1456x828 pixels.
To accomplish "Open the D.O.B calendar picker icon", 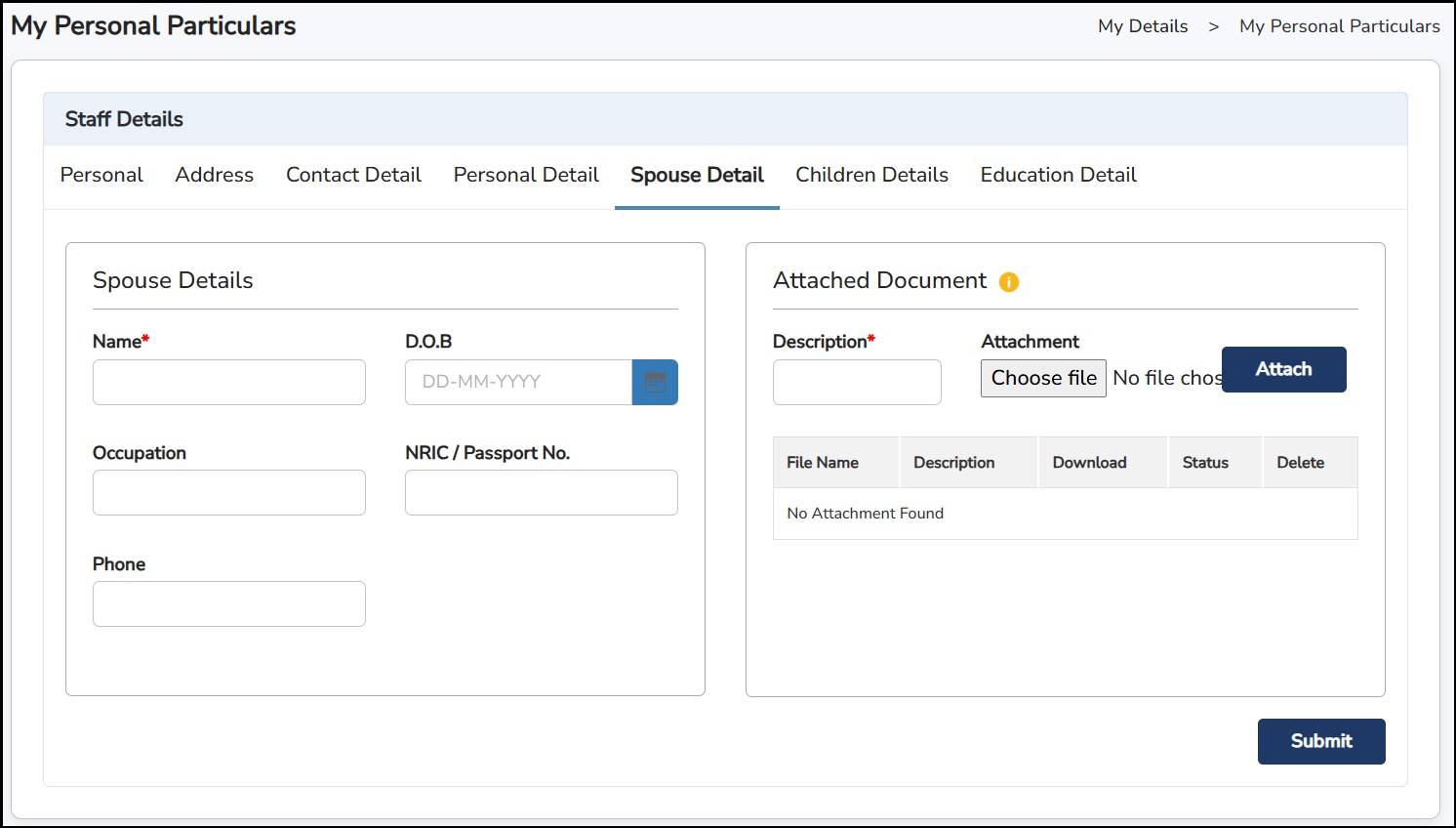I will click(655, 382).
